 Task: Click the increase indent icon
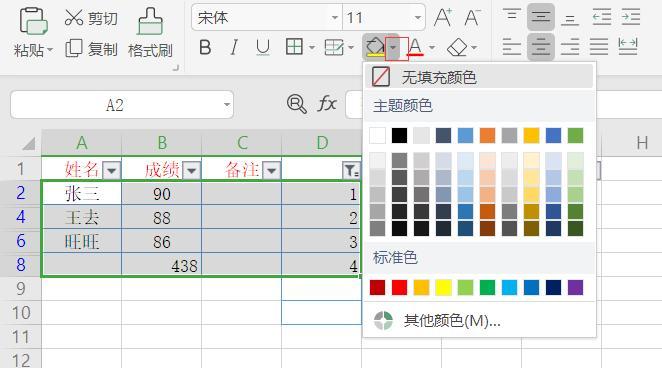[x=631, y=18]
